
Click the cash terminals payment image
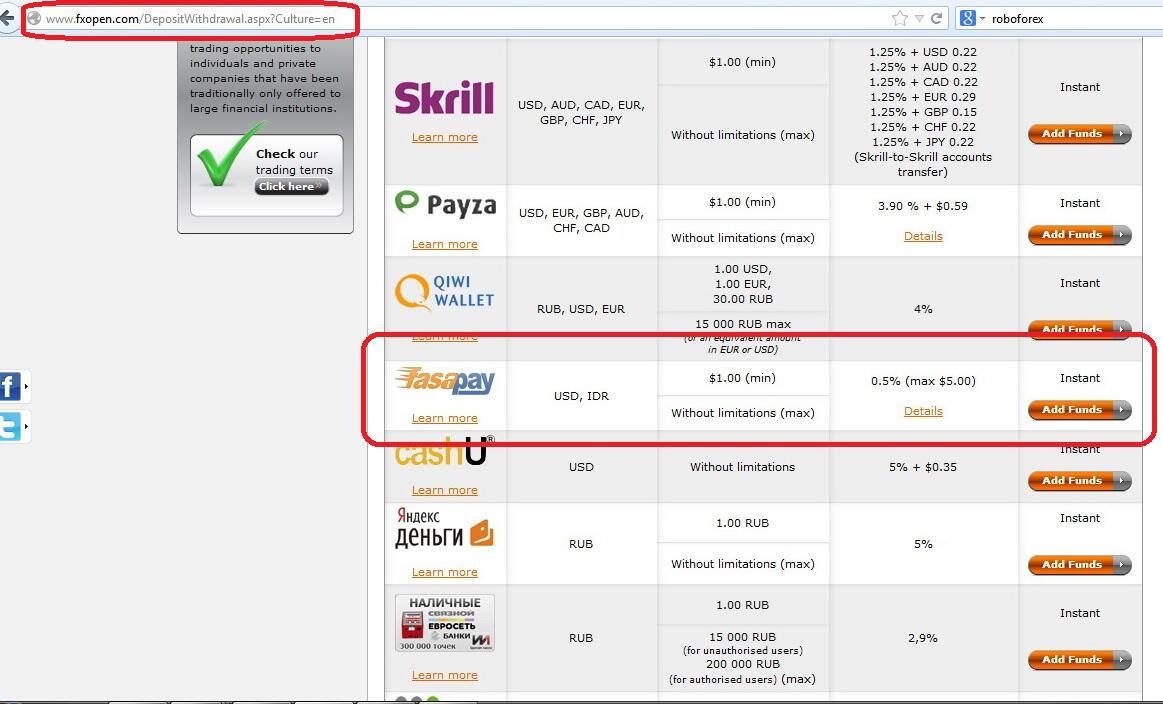444,623
